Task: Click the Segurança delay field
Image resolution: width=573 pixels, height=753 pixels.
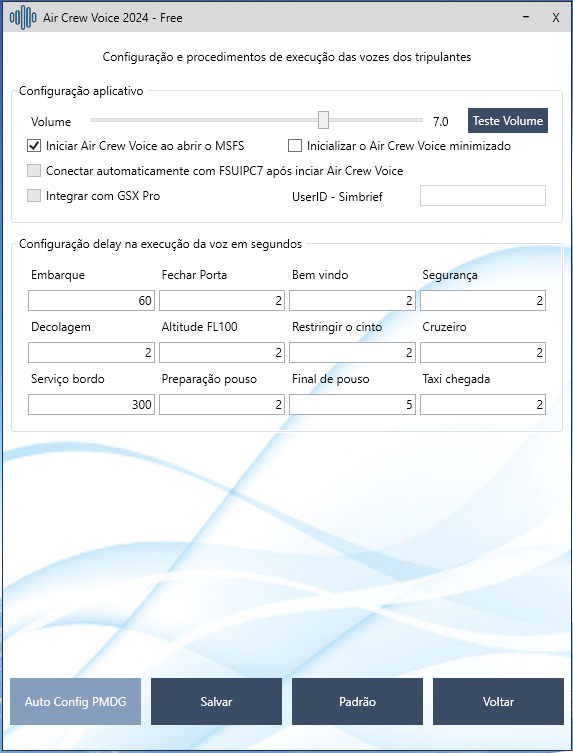Action: coord(483,301)
